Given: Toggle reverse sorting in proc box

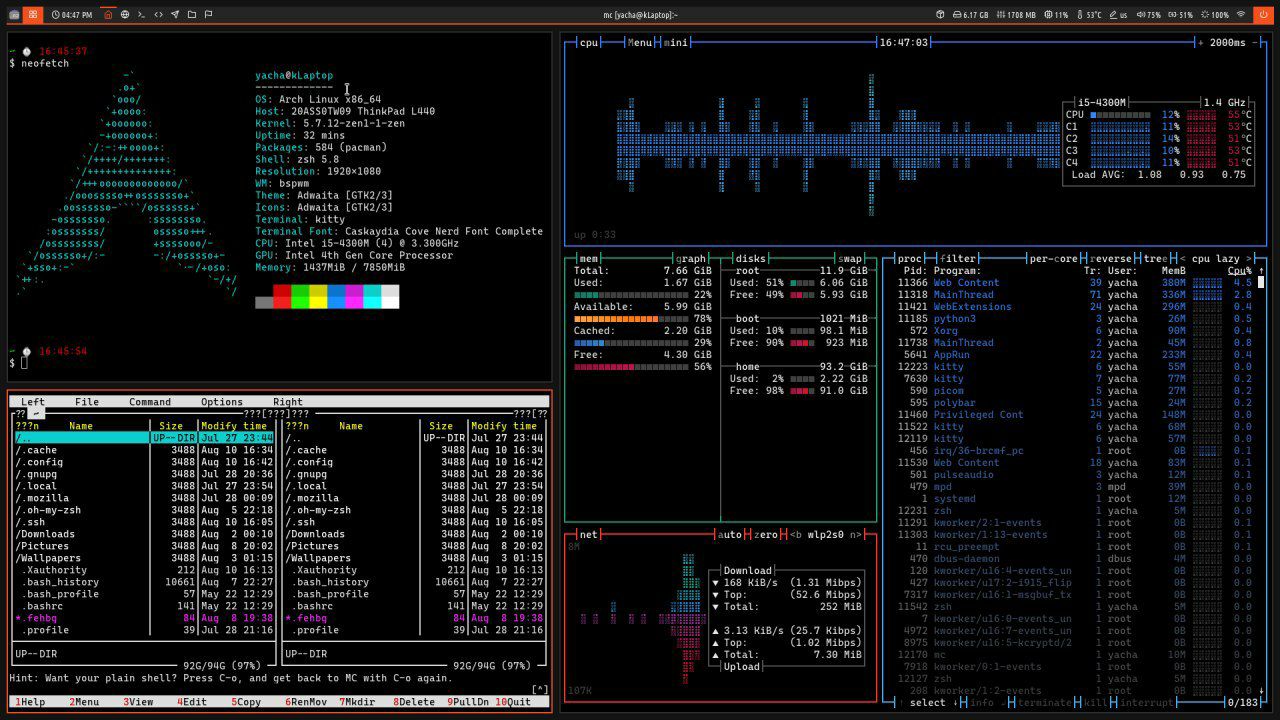Looking at the screenshot, I should [1111, 258].
